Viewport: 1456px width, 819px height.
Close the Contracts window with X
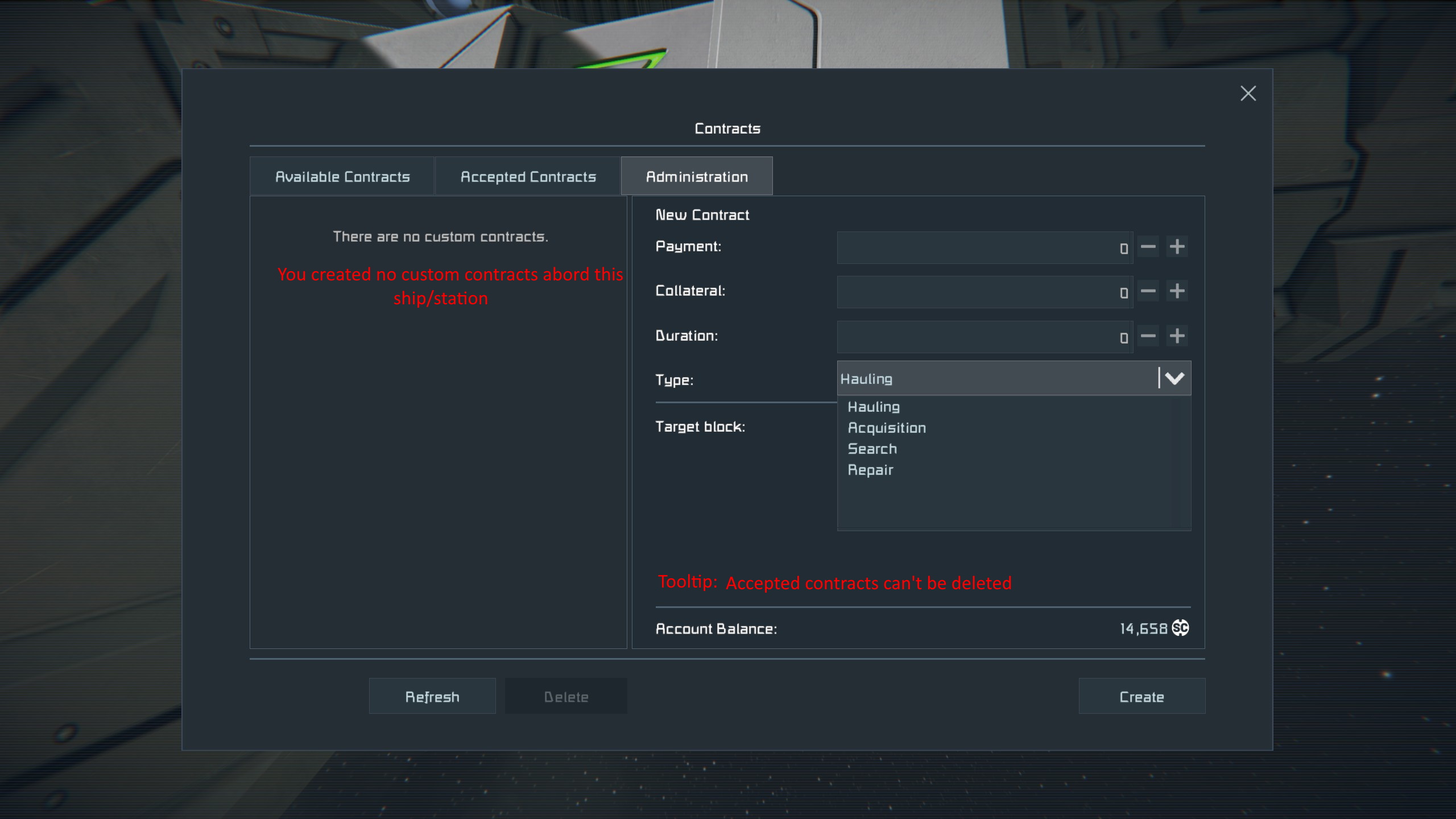tap(1248, 93)
